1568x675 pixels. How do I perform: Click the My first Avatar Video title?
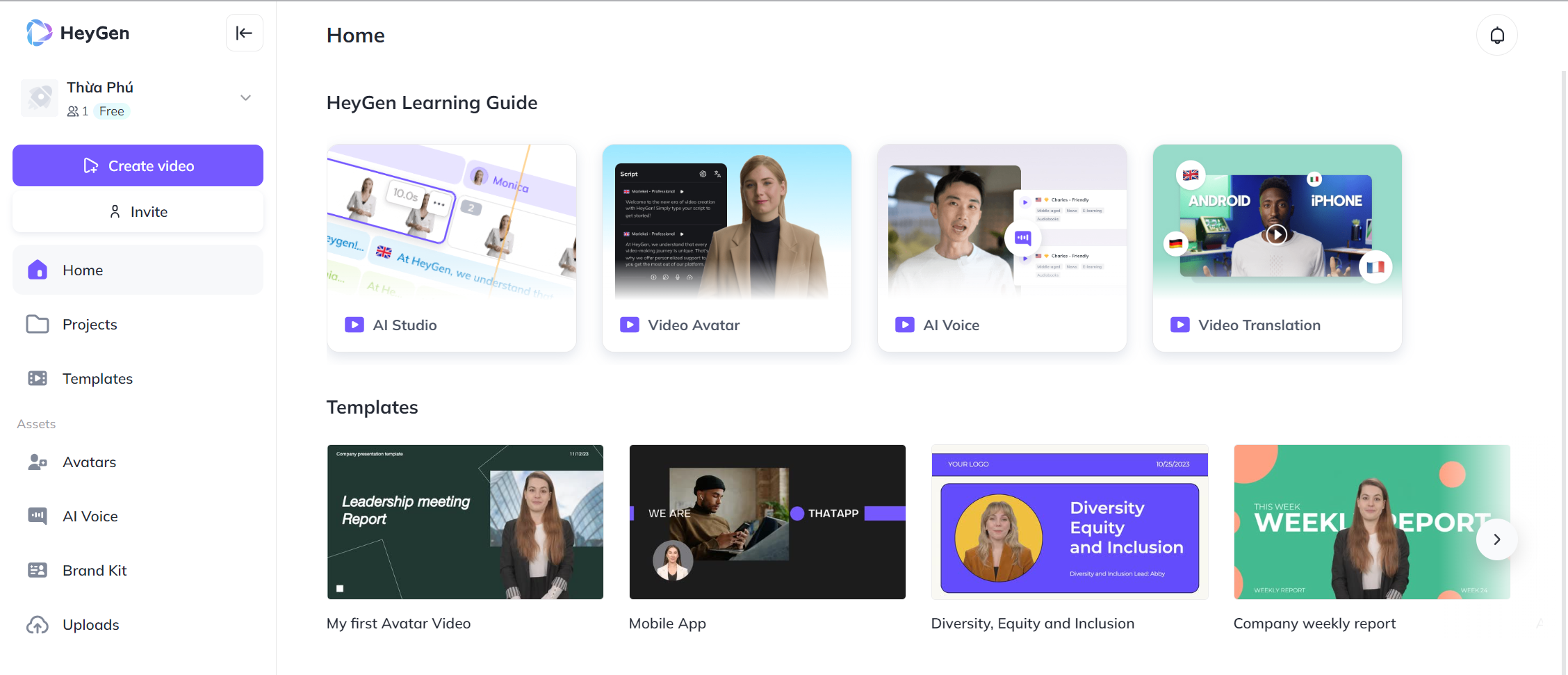(398, 624)
